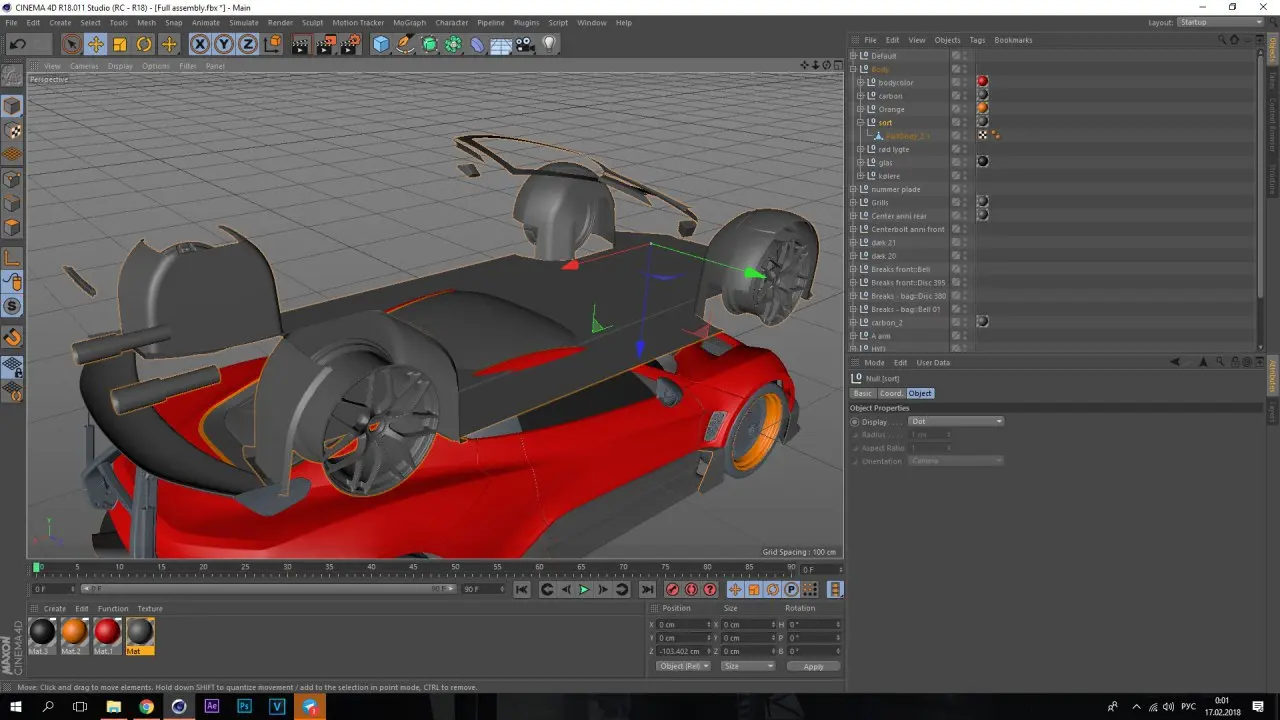Expand the nummer plade object
This screenshot has width=1280, height=720.
pyautogui.click(x=854, y=189)
